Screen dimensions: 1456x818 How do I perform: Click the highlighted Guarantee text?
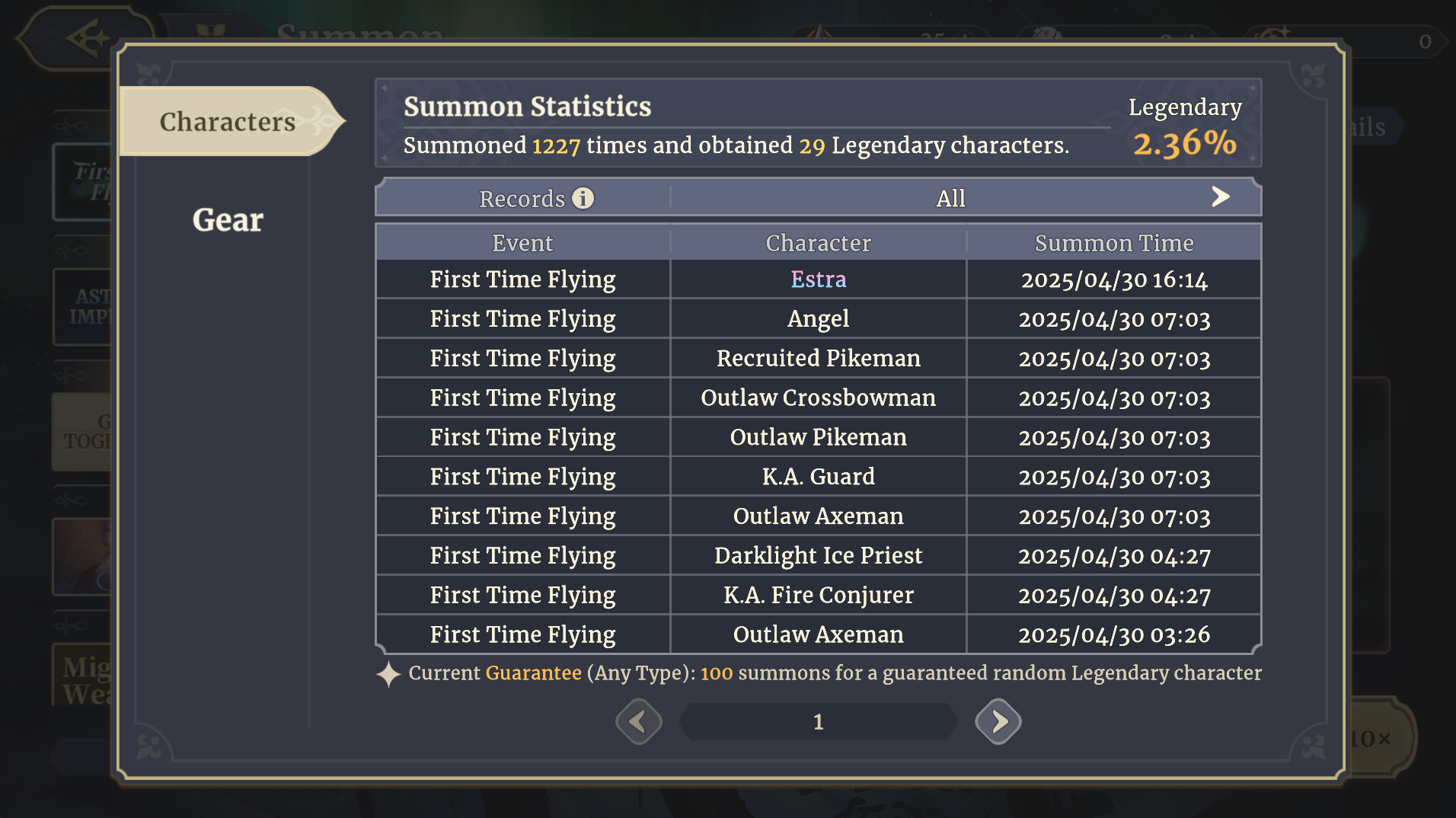[x=533, y=673]
